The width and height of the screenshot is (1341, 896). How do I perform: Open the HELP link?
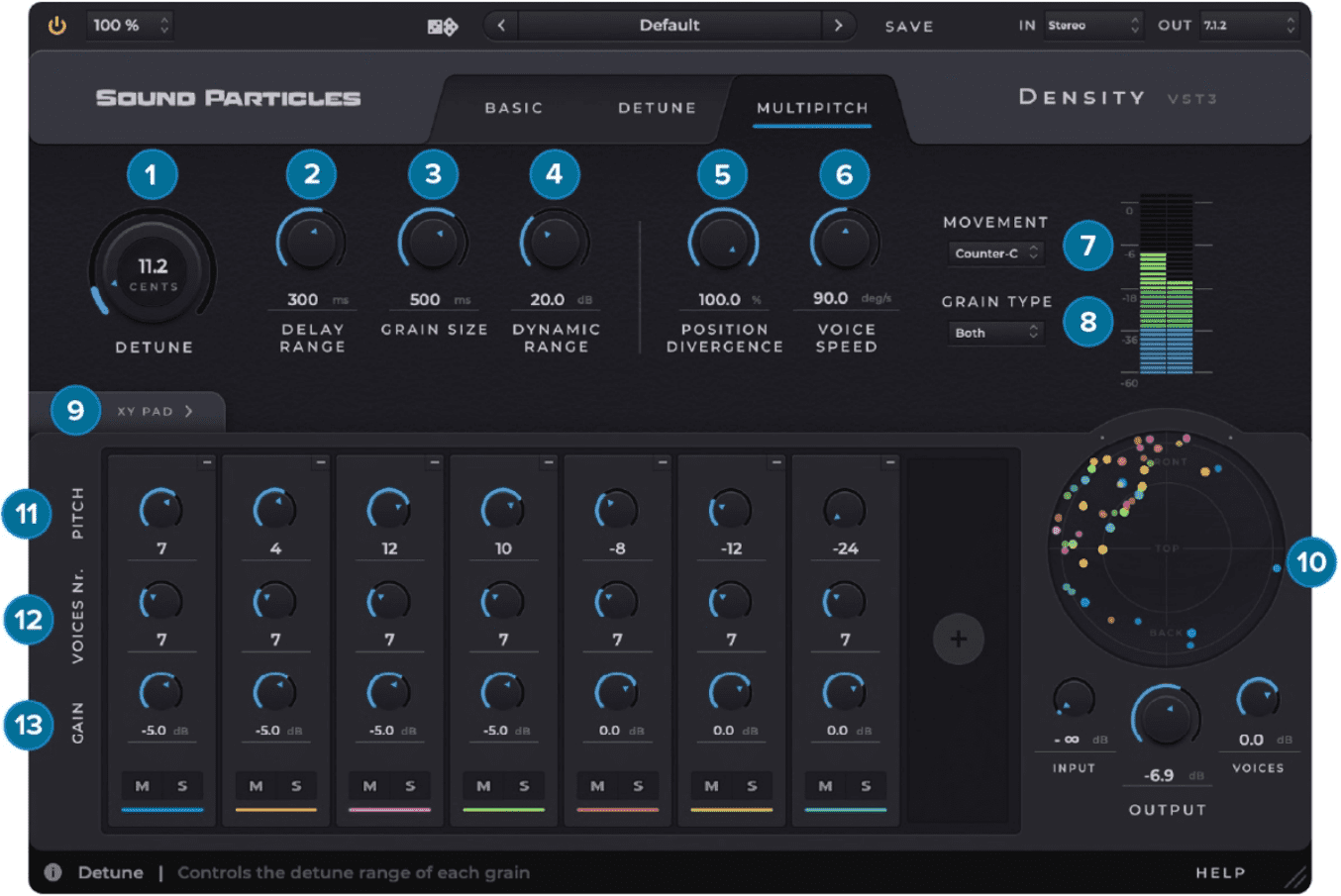pyautogui.click(x=1220, y=873)
